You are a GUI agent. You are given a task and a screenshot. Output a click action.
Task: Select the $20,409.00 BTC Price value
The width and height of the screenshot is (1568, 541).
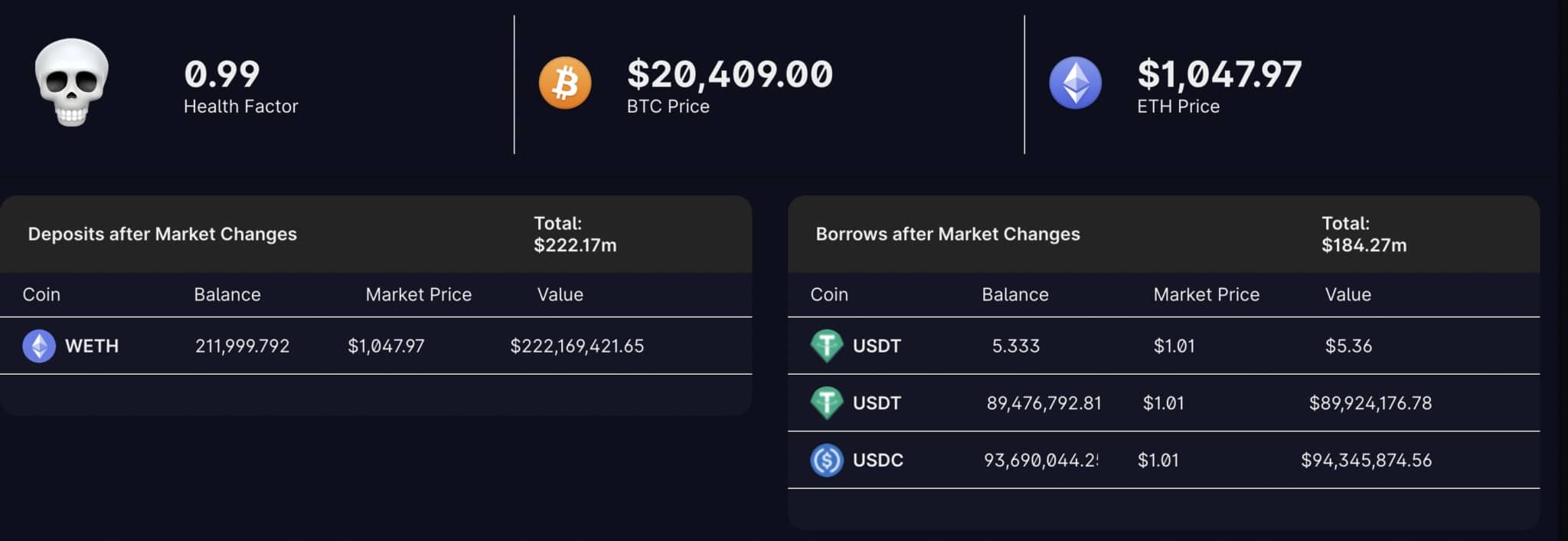pyautogui.click(x=730, y=74)
